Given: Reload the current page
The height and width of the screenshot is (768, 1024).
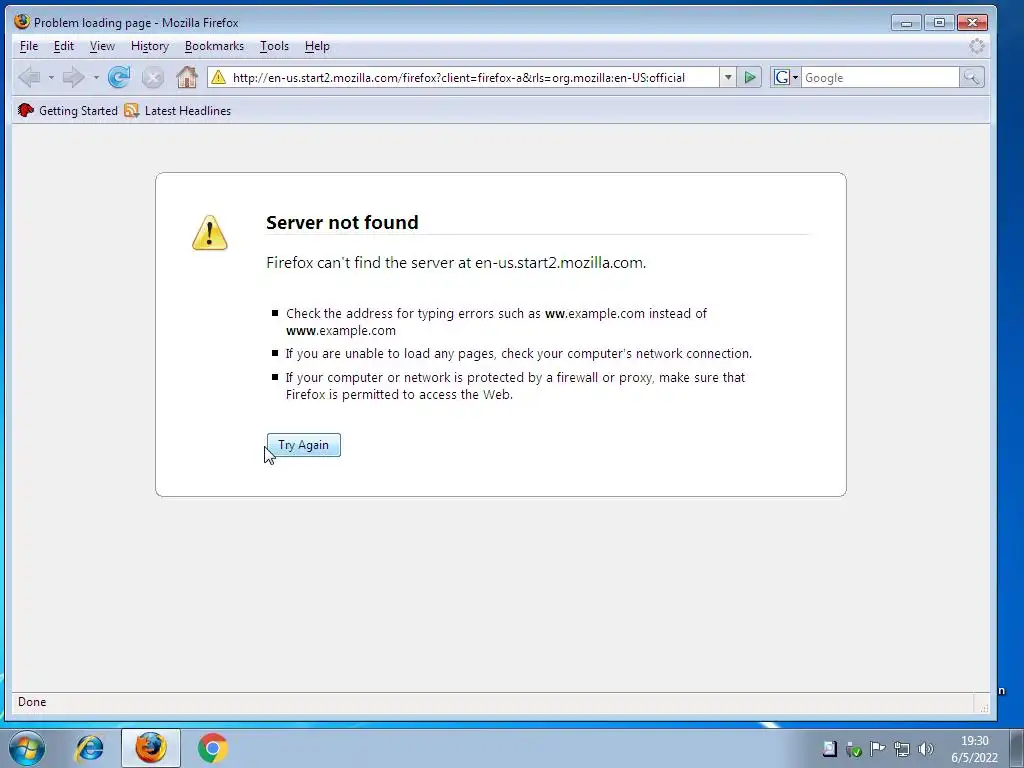Looking at the screenshot, I should point(119,78).
